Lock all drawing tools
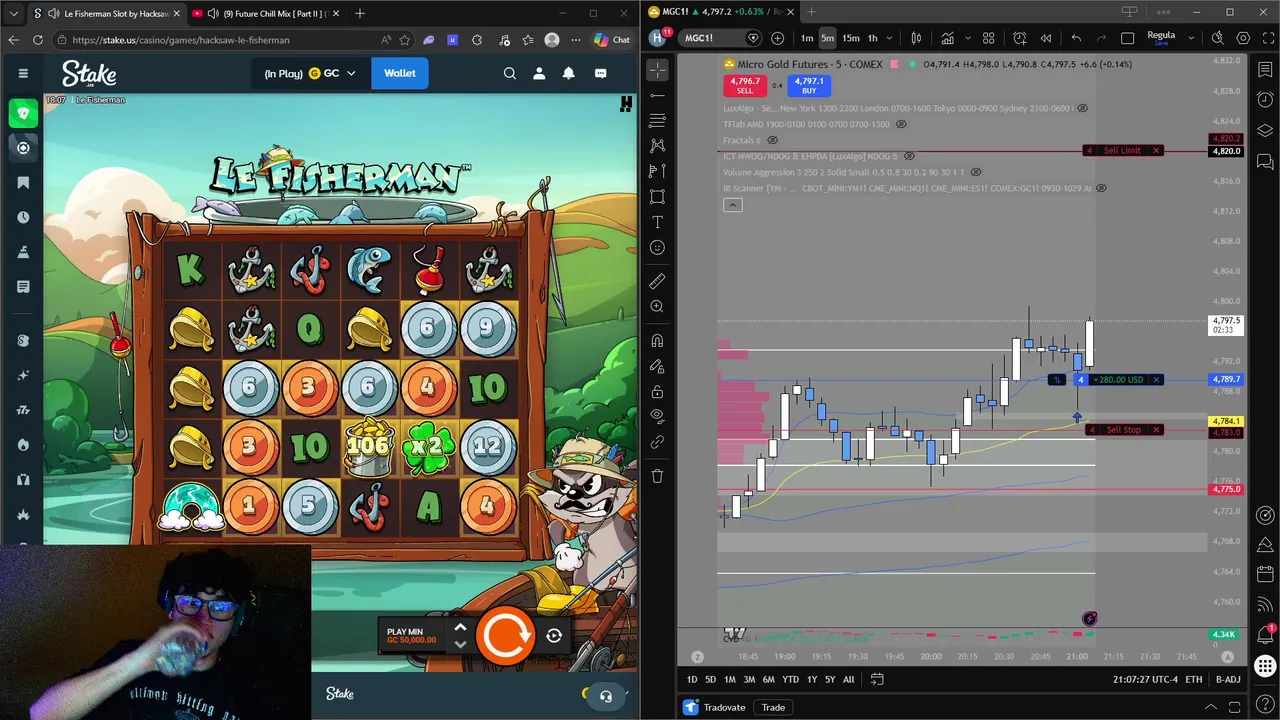The image size is (1280, 720). click(657, 392)
